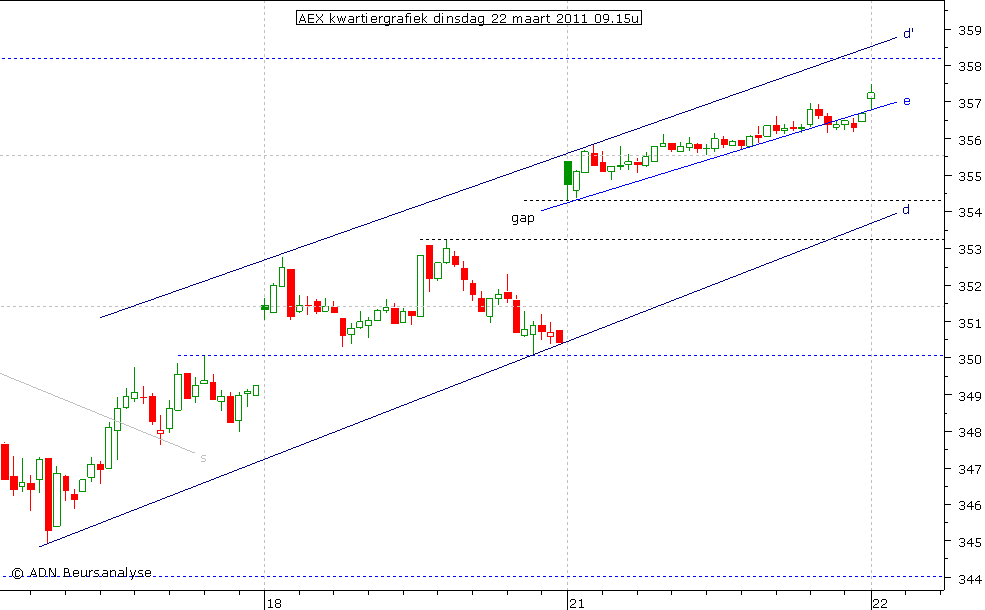
Task: Click the price label 354 on the axis
Action: point(969,213)
